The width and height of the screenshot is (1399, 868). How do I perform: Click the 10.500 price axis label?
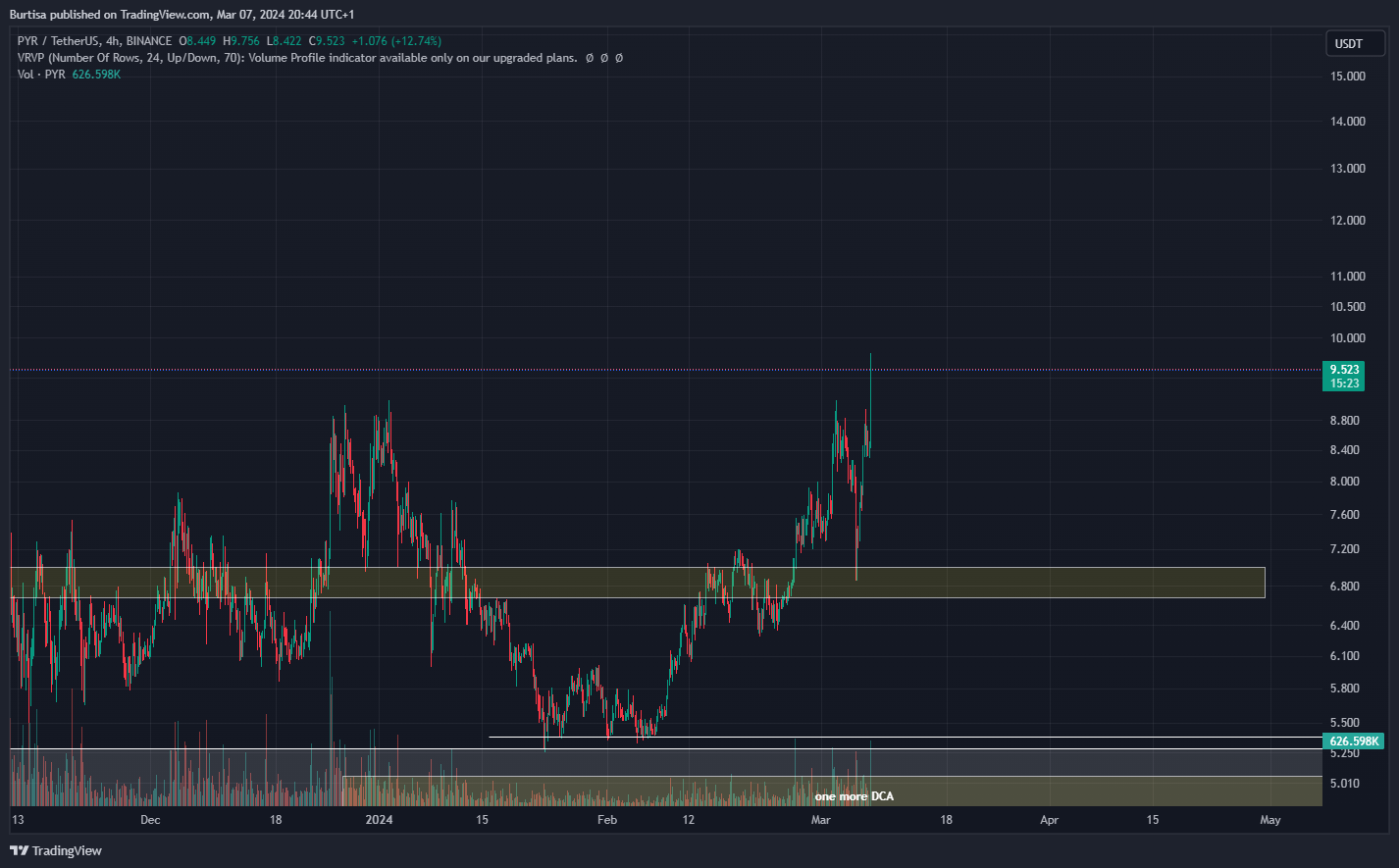point(1348,307)
